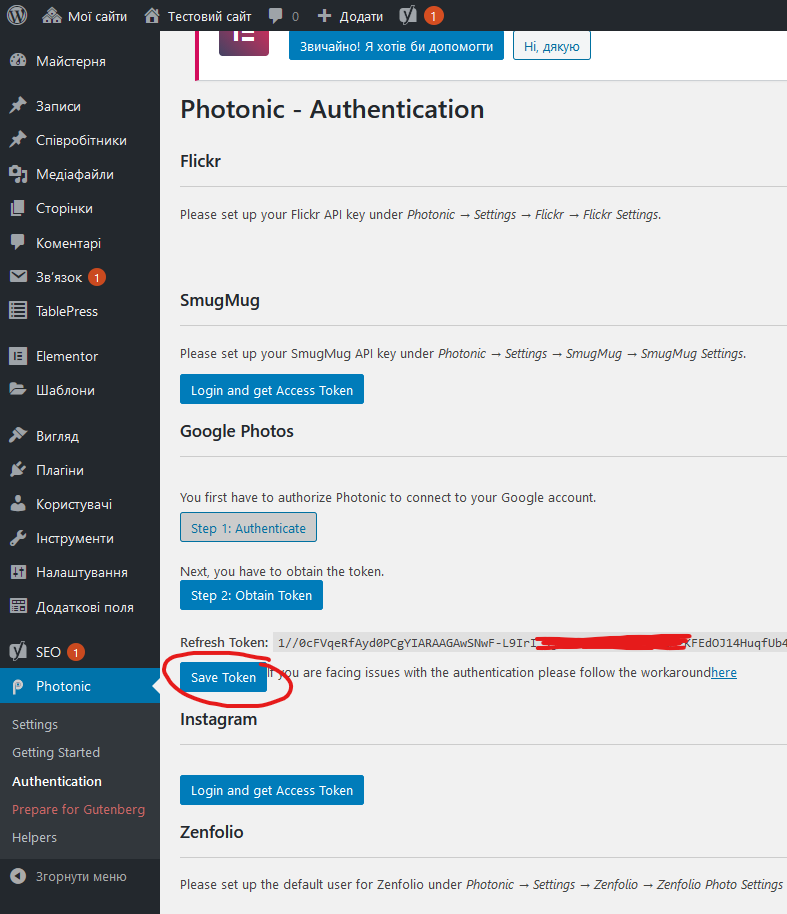Open Налаштування menu item
The image size is (787, 914).
click(x=80, y=572)
